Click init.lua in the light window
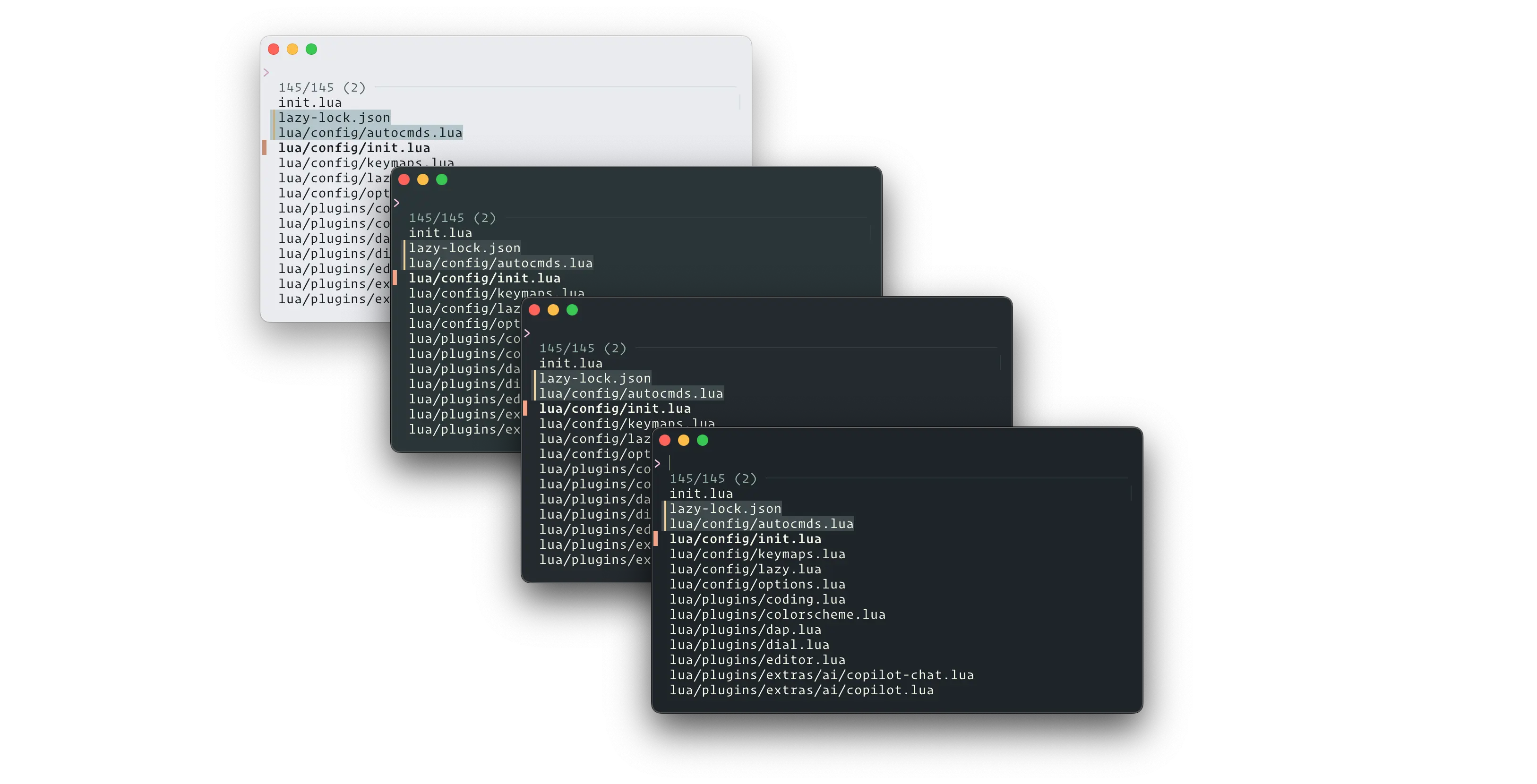This screenshot has width=1537, height=784. coord(309,102)
